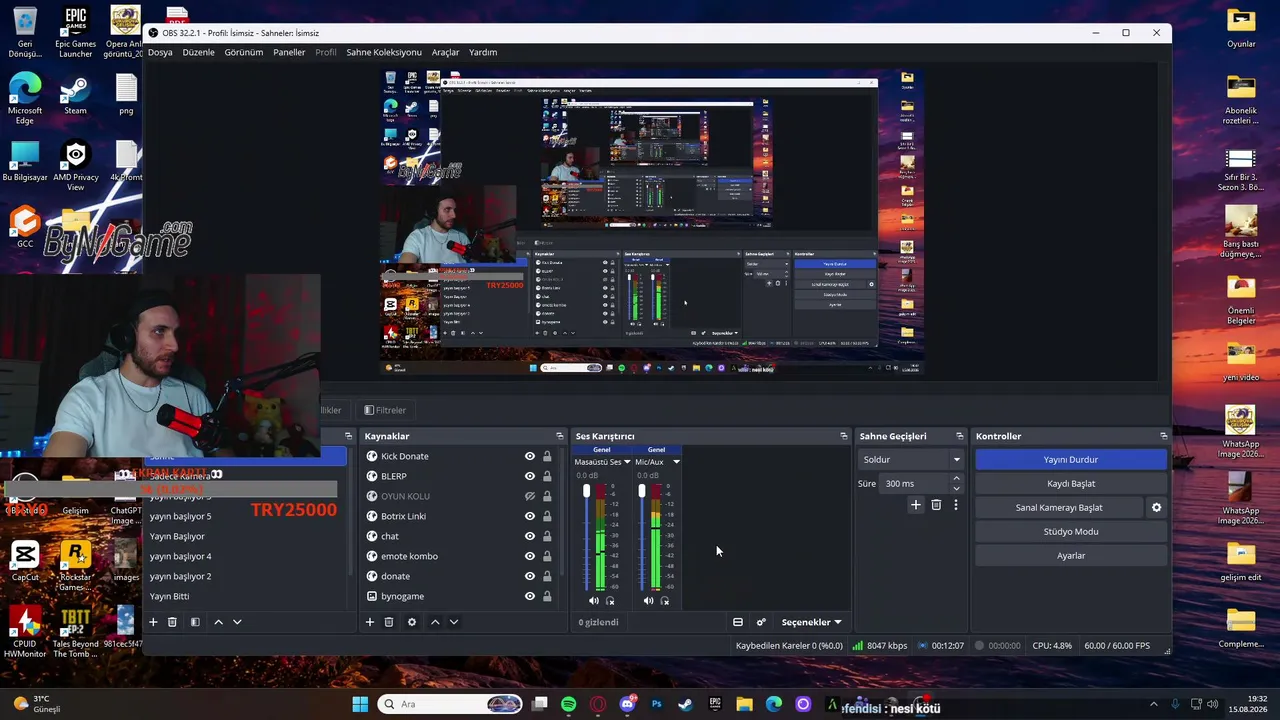This screenshot has height=720, width=1280.
Task: Remove selected source with Kaynaklar trash icon
Action: click(x=389, y=622)
